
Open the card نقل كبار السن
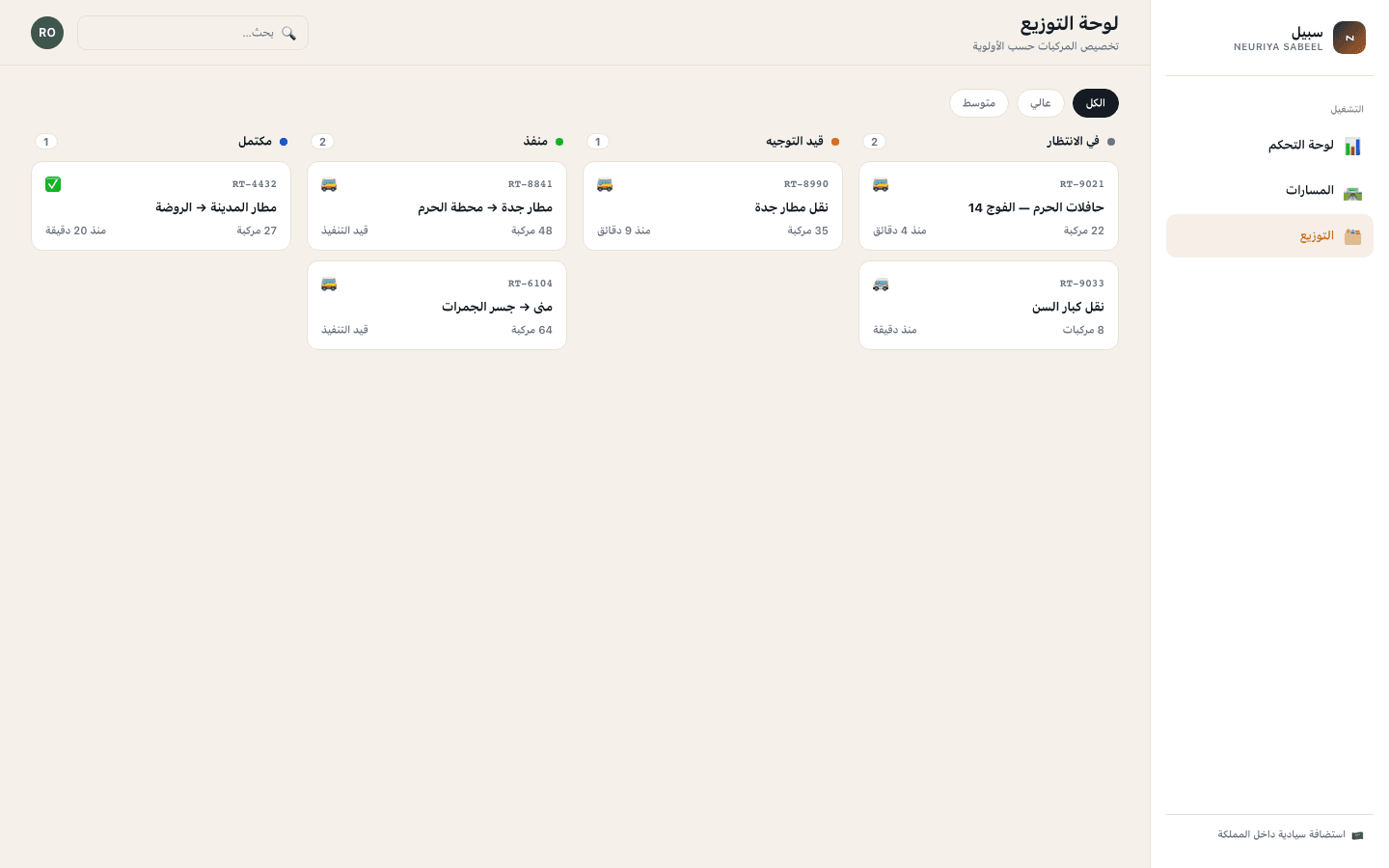click(989, 306)
